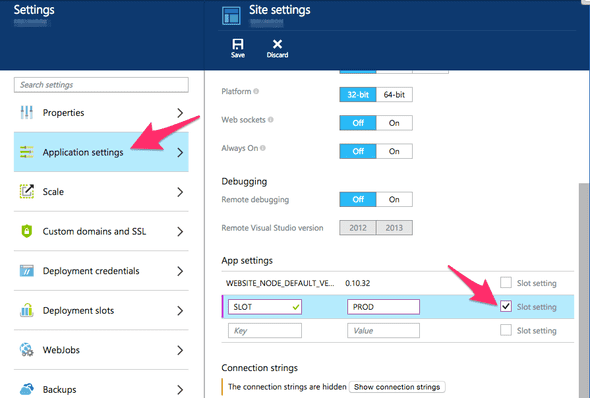
Task: Click the info icon beside Always On
Action: 263,148
